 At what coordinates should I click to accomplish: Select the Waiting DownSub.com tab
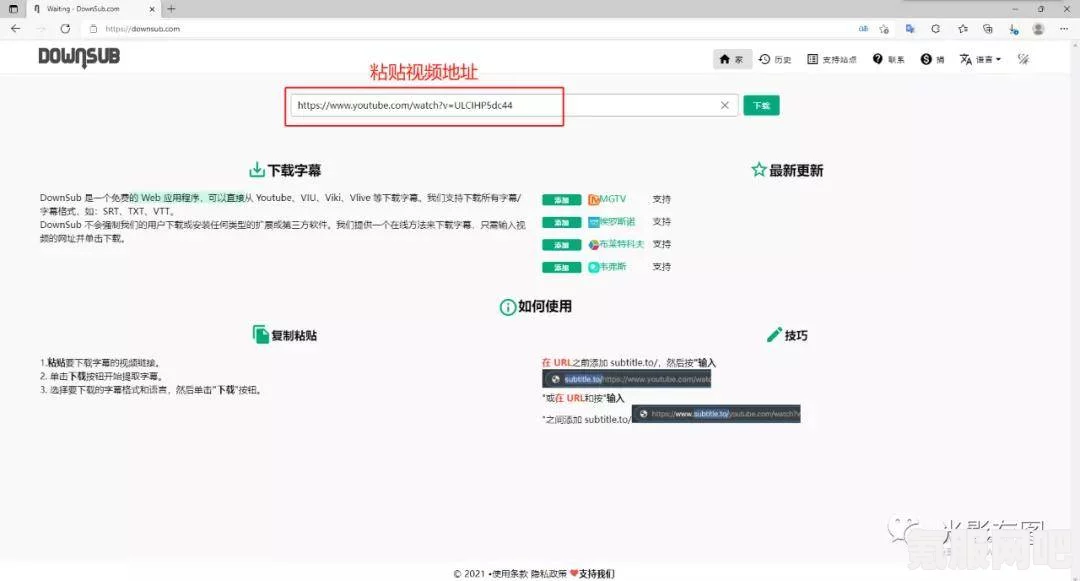[x=93, y=9]
